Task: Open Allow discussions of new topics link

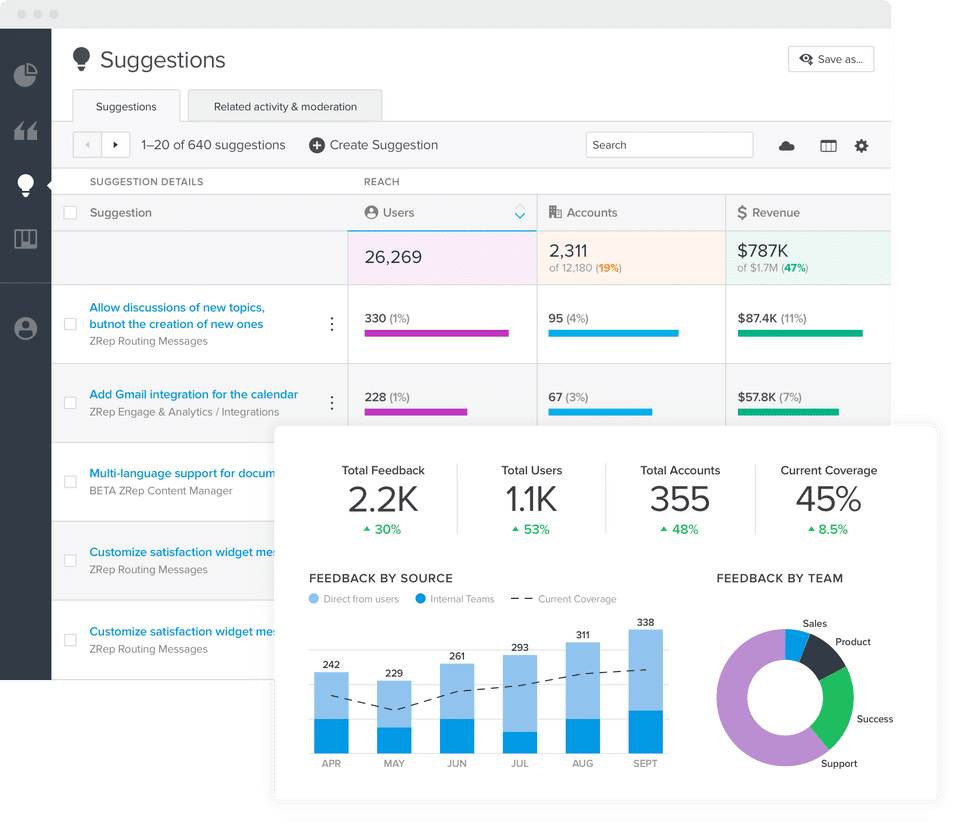Action: point(177,315)
